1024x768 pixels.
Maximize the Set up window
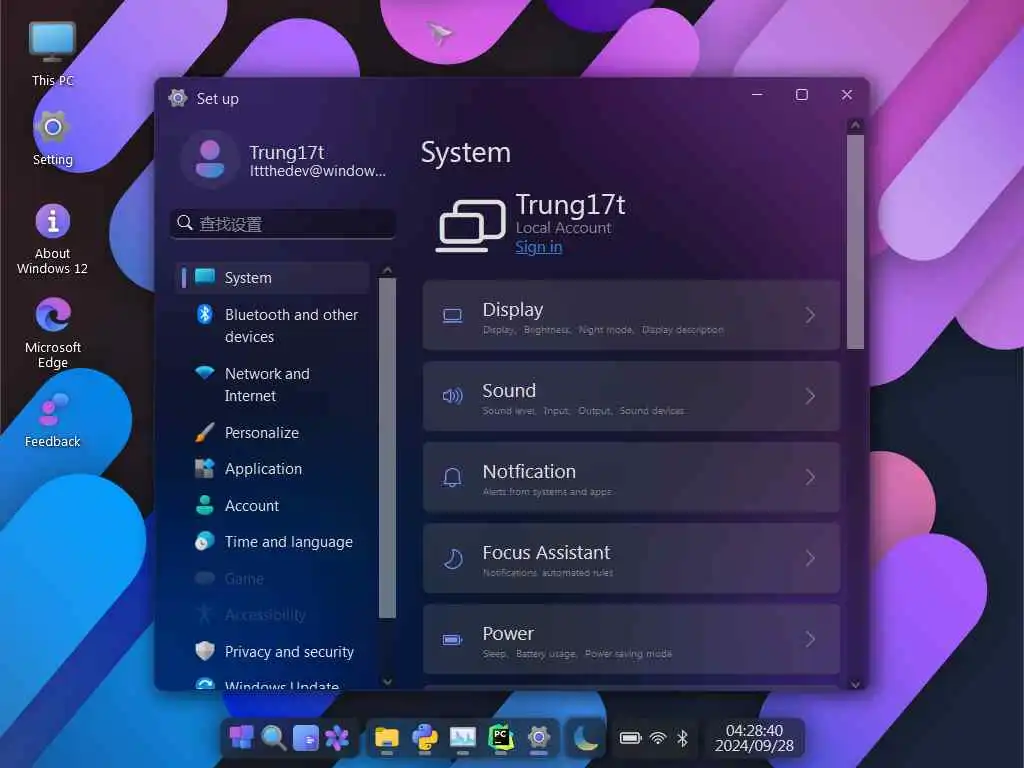pyautogui.click(x=802, y=95)
